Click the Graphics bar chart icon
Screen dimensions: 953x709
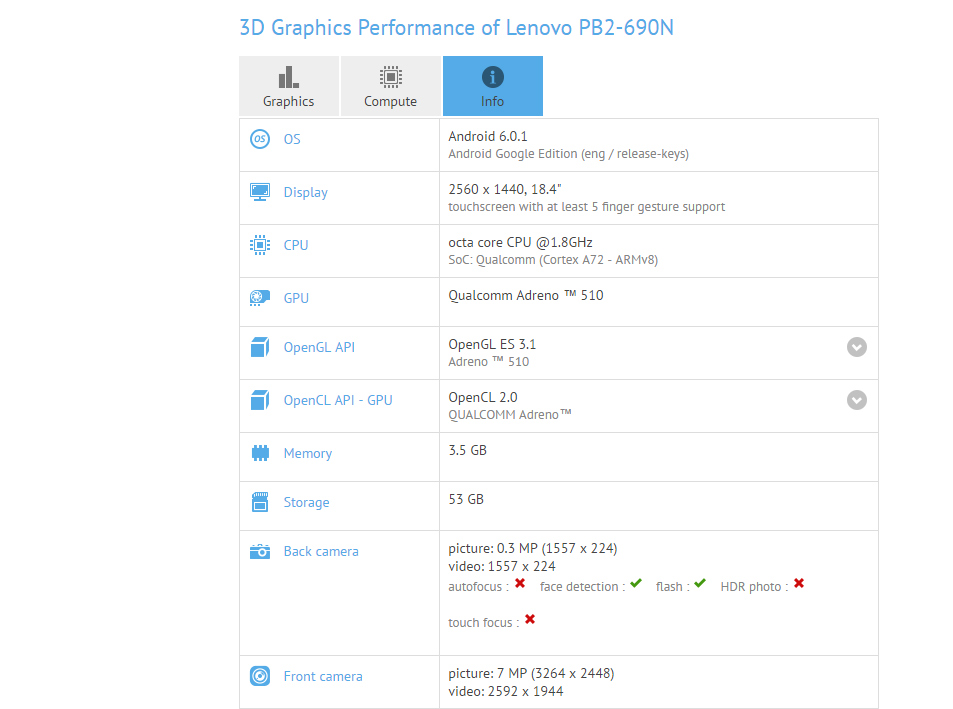click(289, 77)
